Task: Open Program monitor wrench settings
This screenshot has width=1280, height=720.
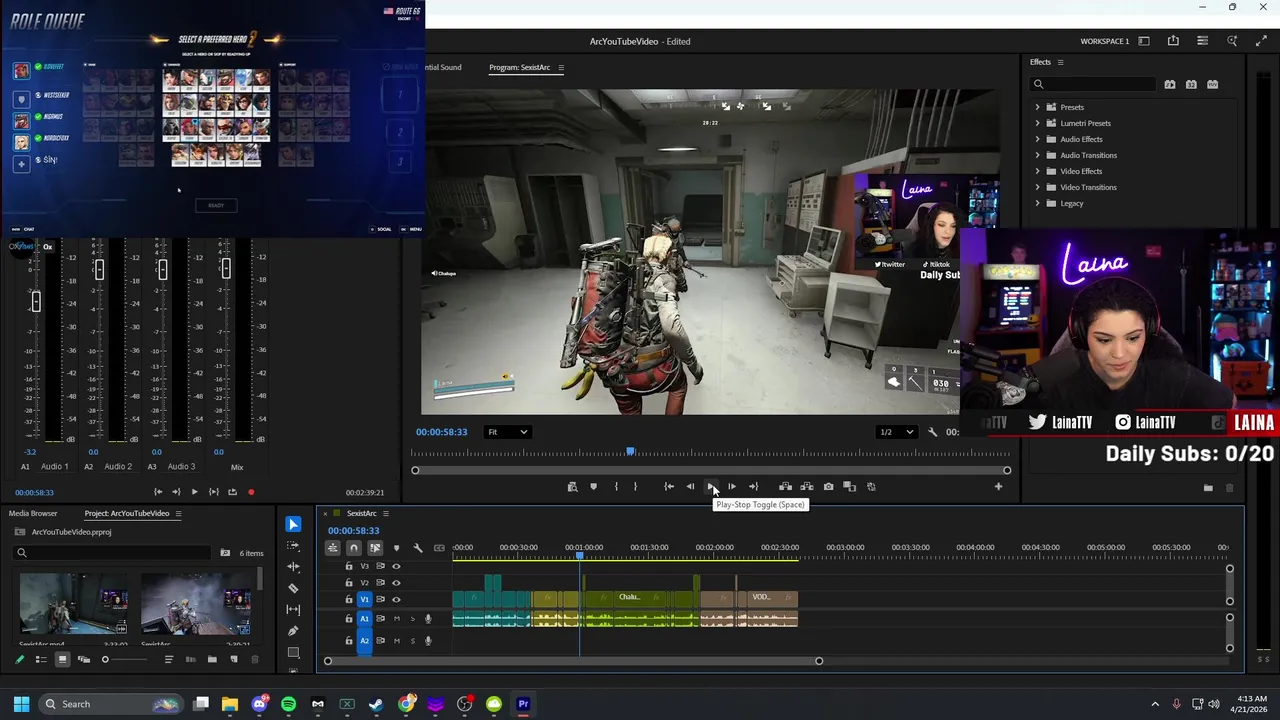Action: point(932,432)
